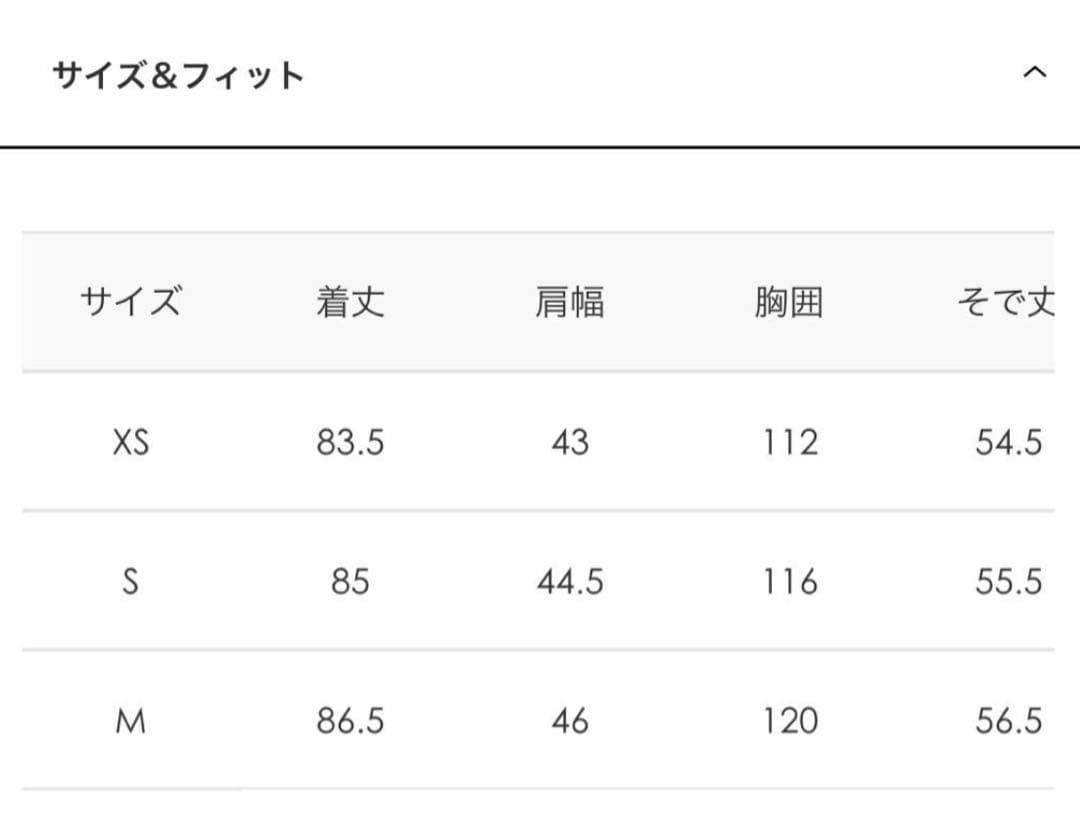
Task: Click the 56.5 sleeve length value
Action: (x=1008, y=721)
